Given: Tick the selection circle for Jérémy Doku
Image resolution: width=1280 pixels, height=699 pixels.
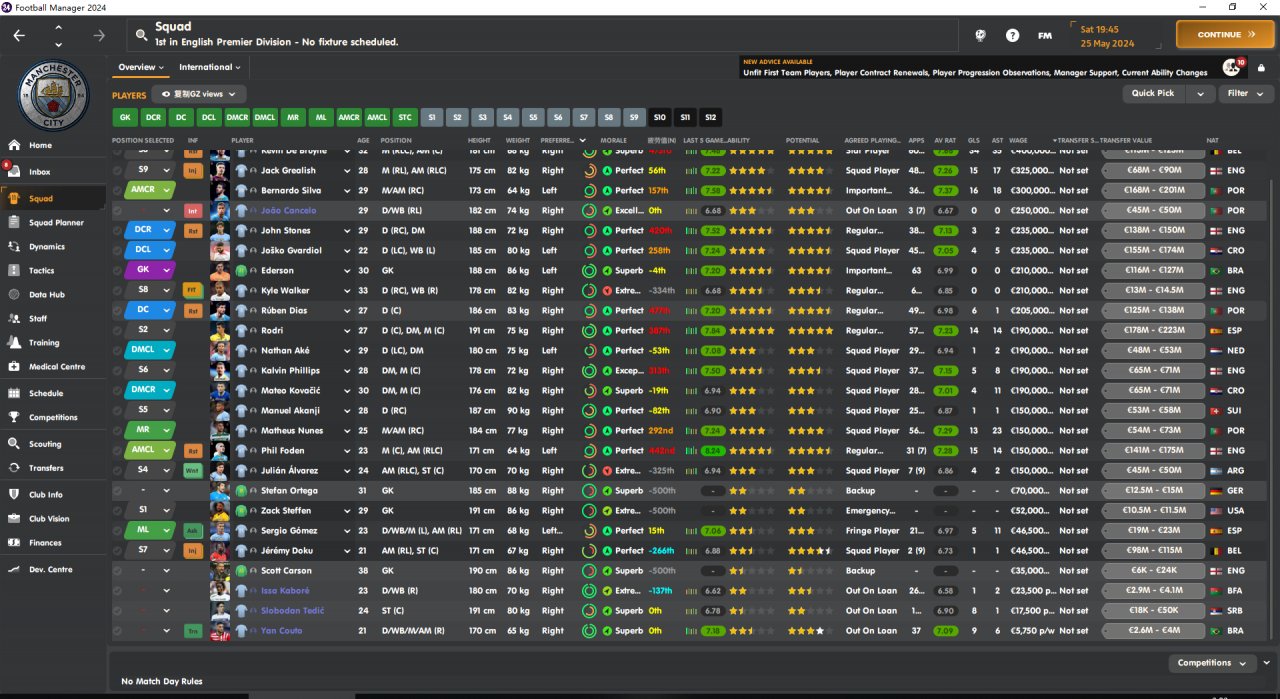Looking at the screenshot, I should click(x=118, y=550).
